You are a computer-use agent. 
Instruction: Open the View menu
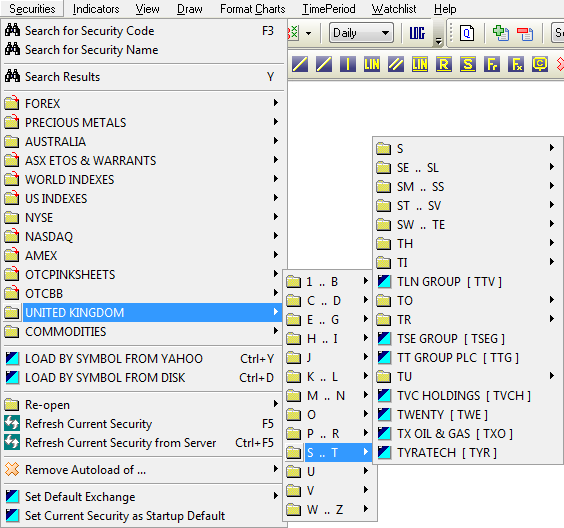147,9
